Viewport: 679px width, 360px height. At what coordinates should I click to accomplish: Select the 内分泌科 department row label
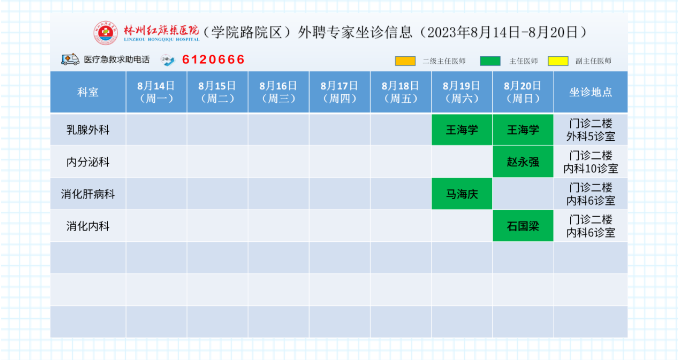coord(88,162)
